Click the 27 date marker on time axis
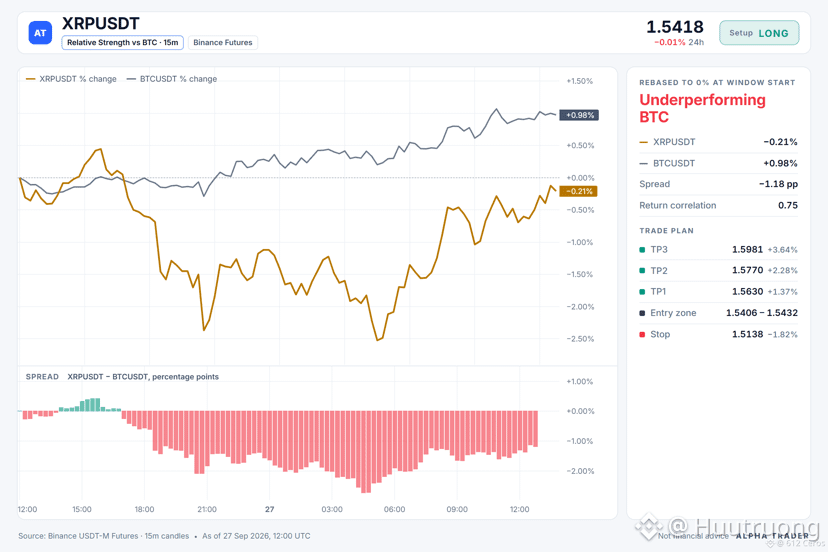828x552 pixels. [x=270, y=509]
